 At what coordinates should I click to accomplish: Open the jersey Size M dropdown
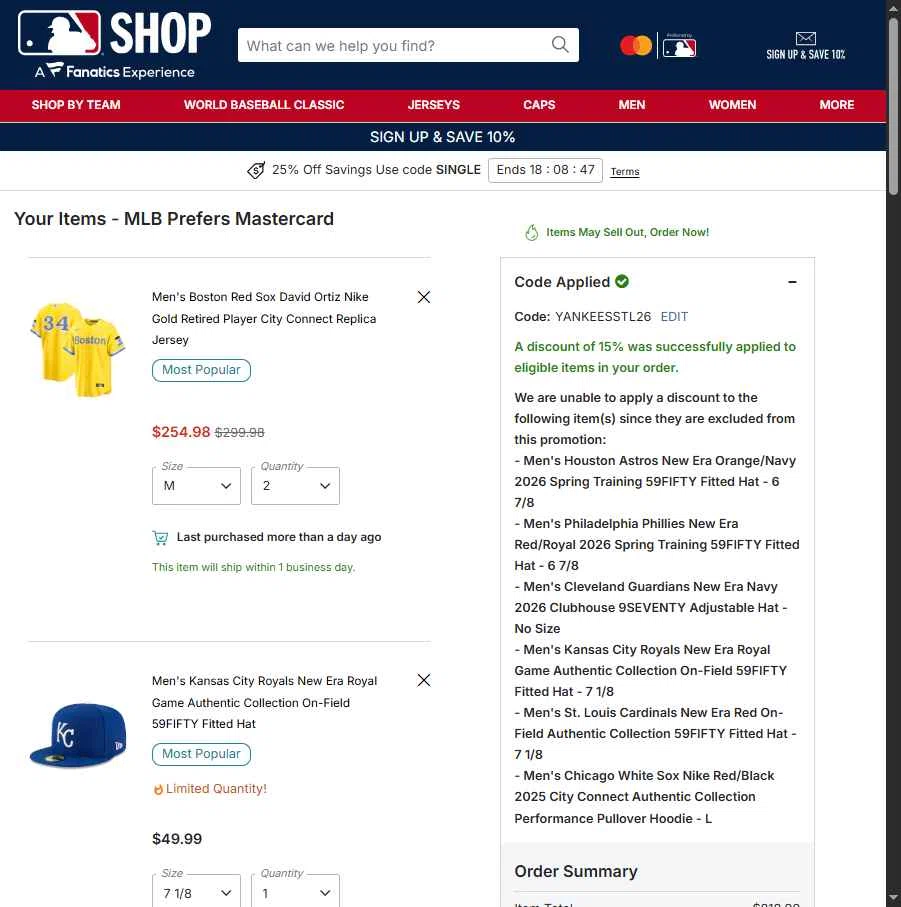(x=197, y=486)
